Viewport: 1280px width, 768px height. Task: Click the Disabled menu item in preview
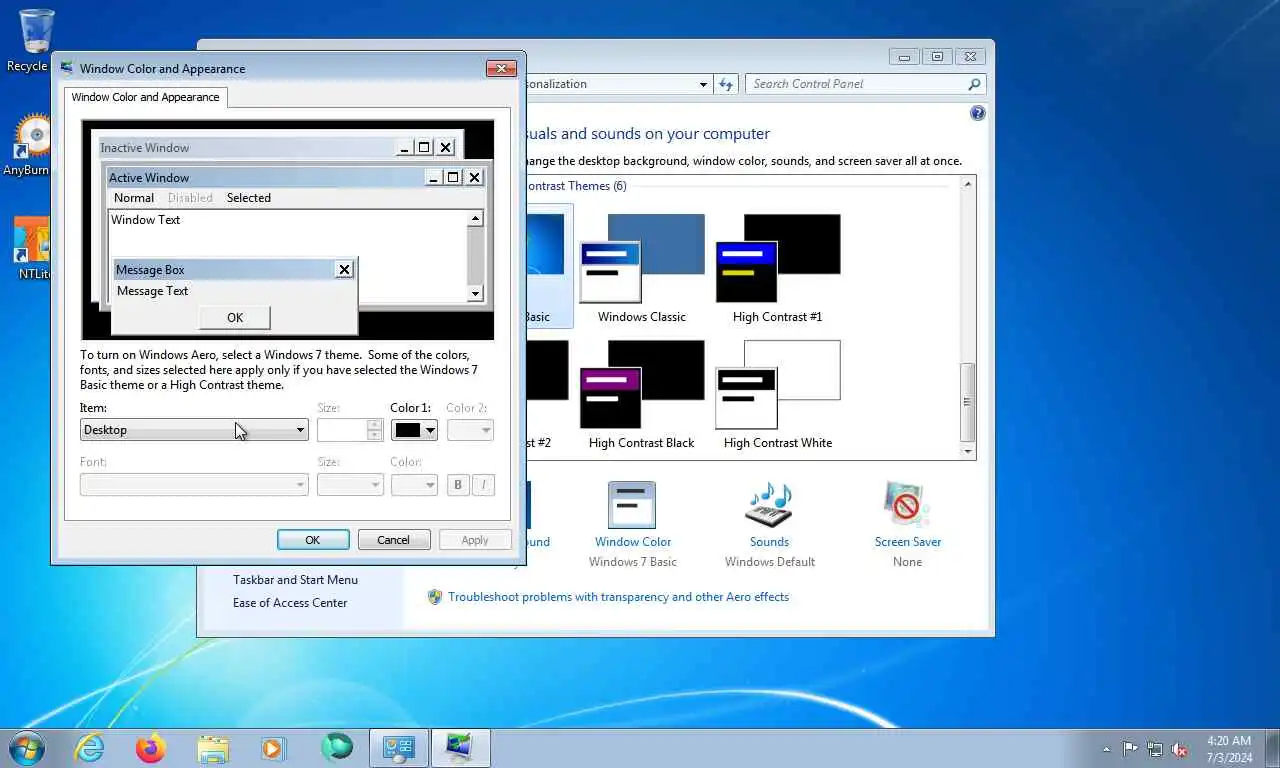[x=190, y=198]
